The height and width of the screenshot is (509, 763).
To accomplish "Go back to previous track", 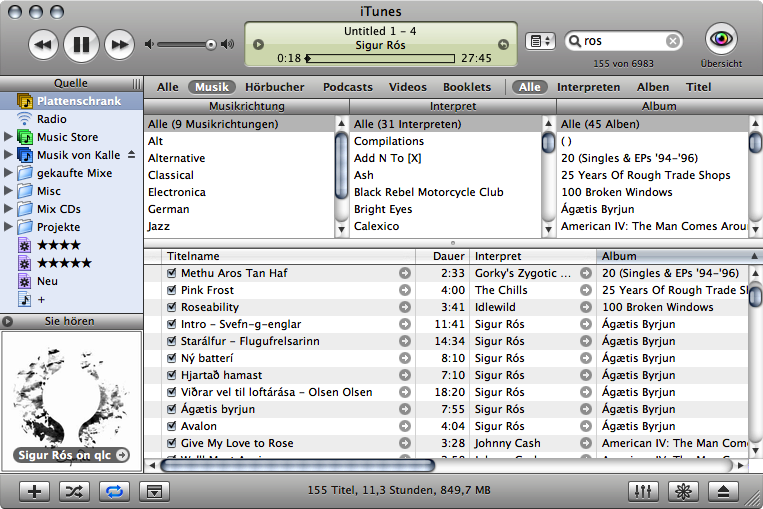I will (x=43, y=44).
